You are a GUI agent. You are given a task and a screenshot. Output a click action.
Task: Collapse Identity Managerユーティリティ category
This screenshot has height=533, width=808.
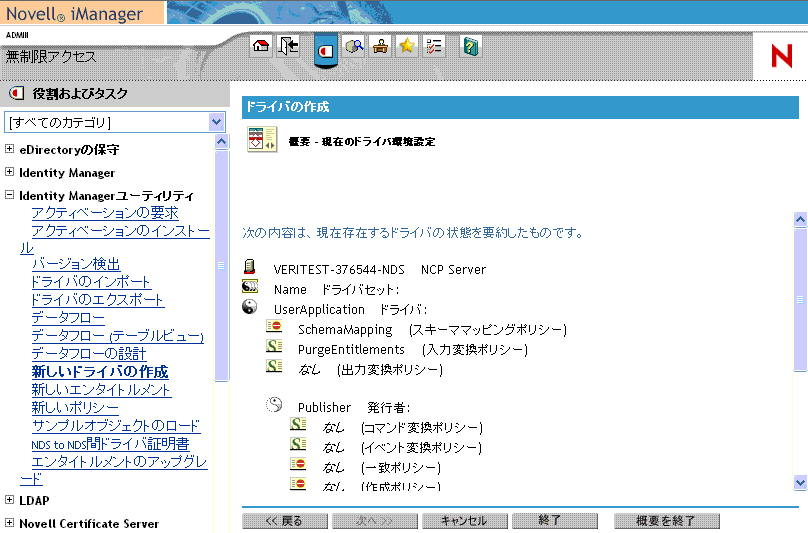pos(9,195)
